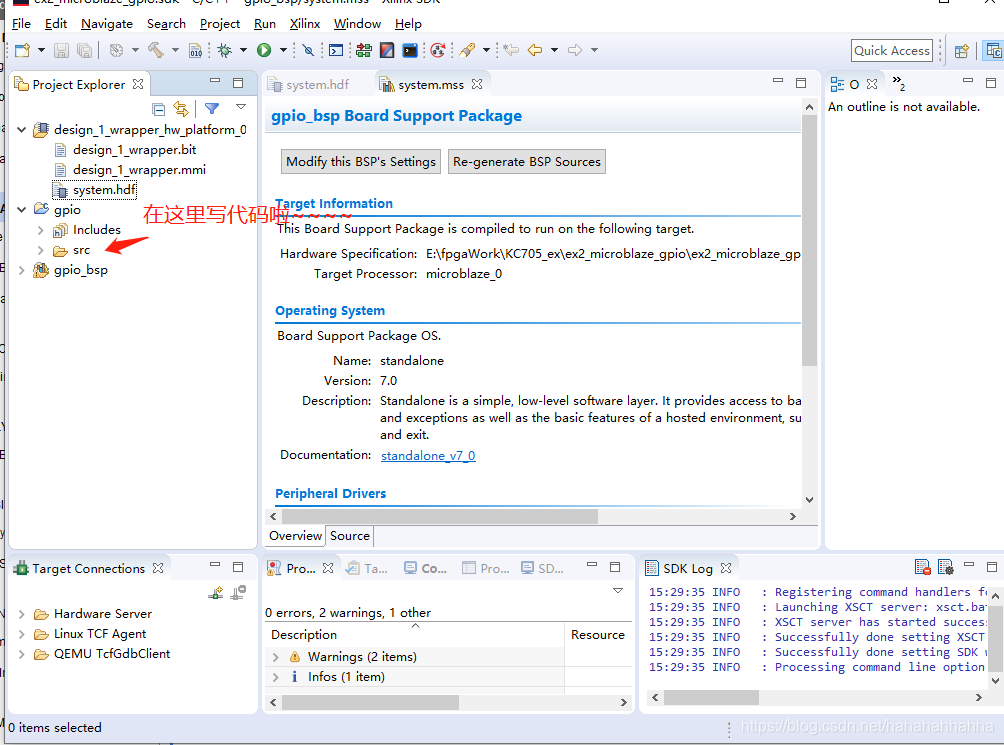Click the Forward navigation arrow icon
Viewport: 1004px width, 745px height.
click(574, 50)
